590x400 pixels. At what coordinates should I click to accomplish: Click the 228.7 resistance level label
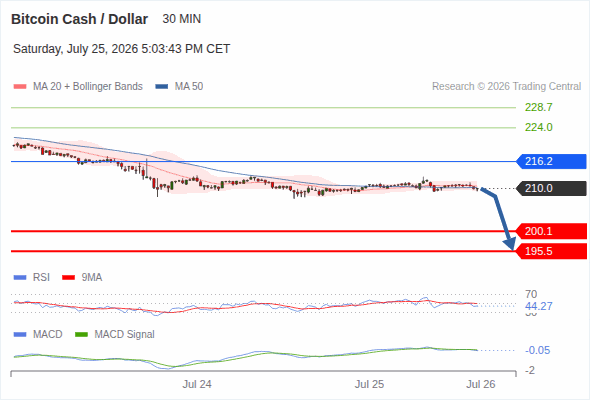pyautogui.click(x=539, y=107)
